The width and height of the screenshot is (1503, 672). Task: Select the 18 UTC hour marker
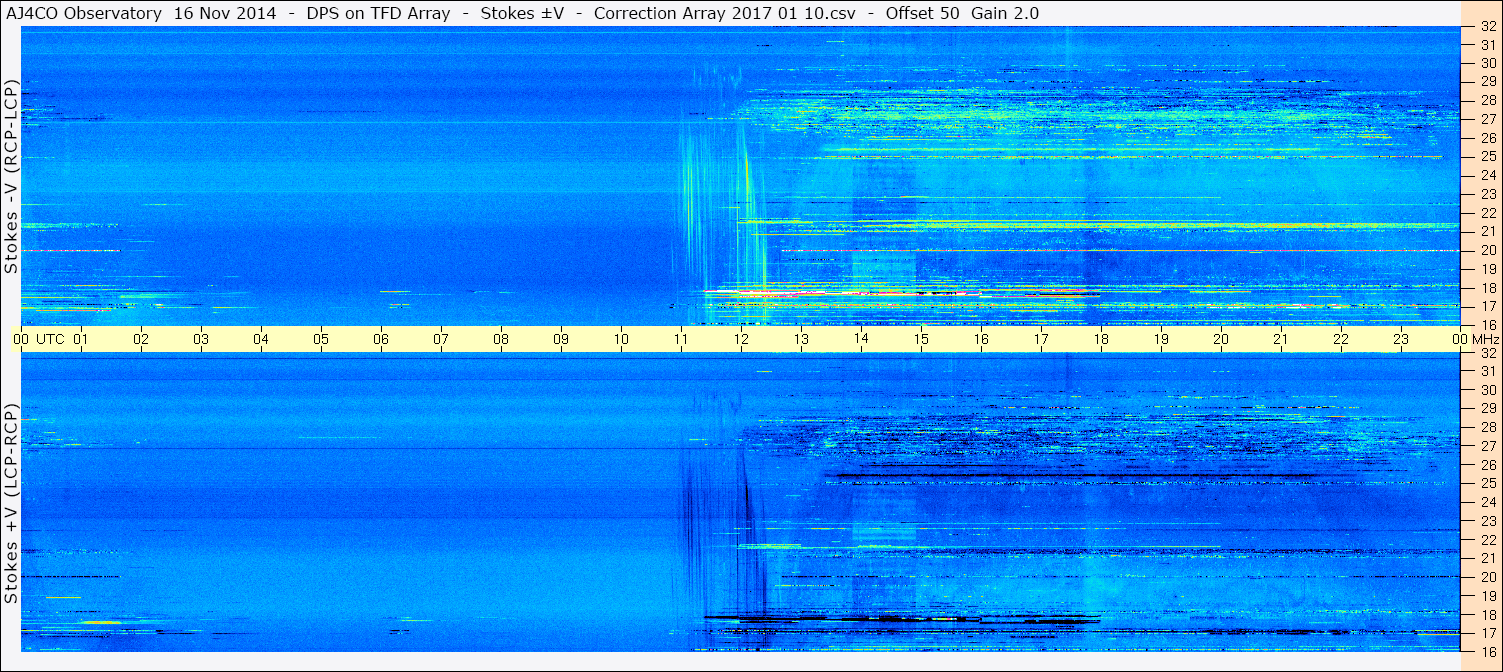coord(1101,339)
